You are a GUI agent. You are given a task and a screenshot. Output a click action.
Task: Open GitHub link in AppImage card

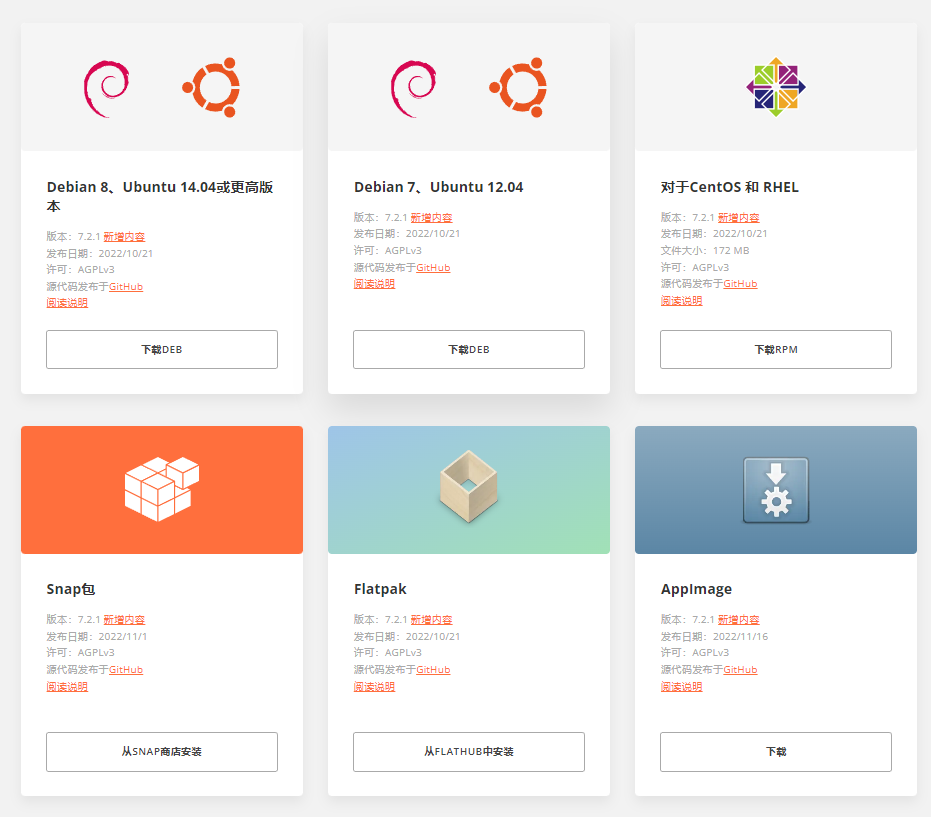pyautogui.click(x=740, y=669)
